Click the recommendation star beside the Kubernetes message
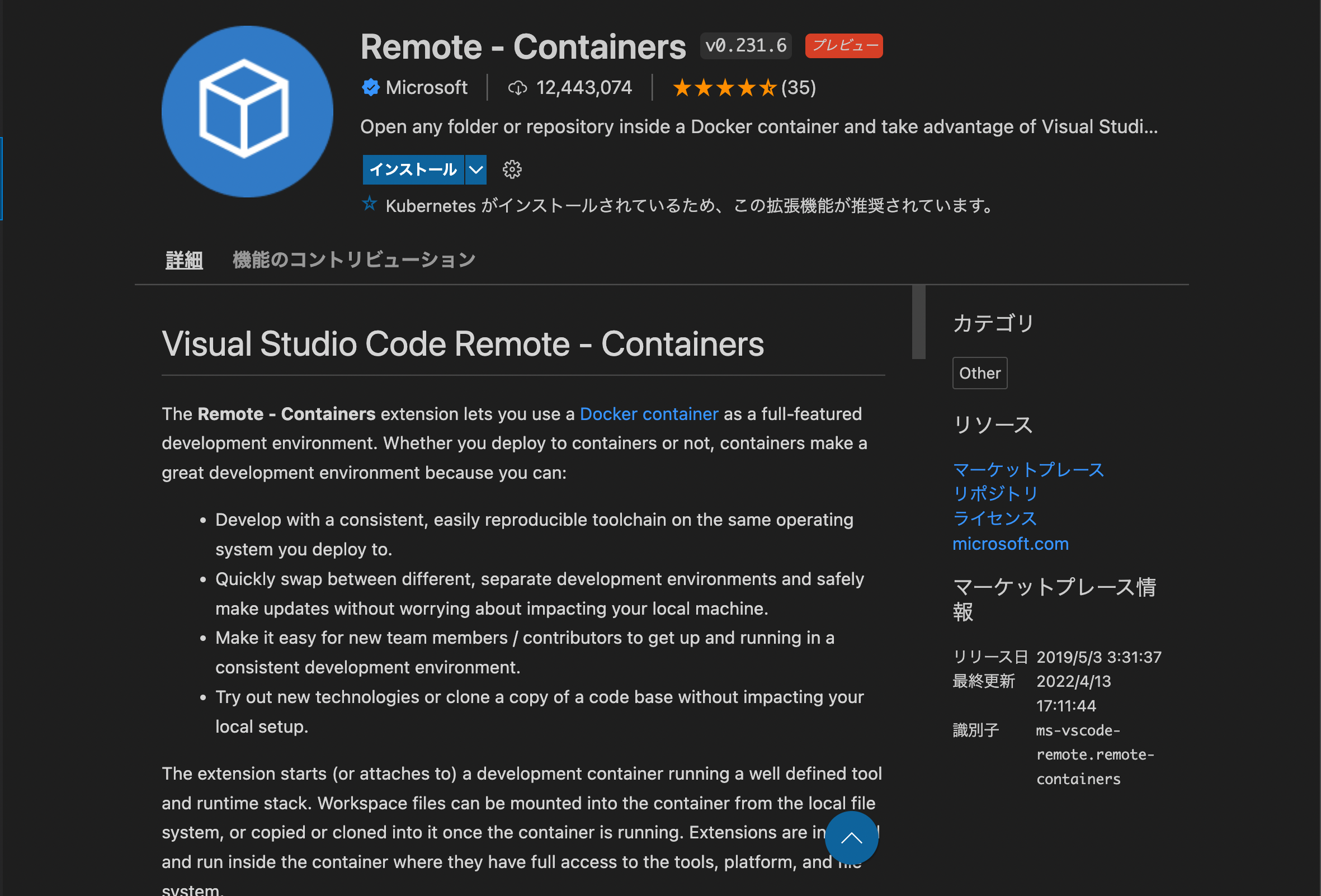The height and width of the screenshot is (896, 1321). [370, 205]
